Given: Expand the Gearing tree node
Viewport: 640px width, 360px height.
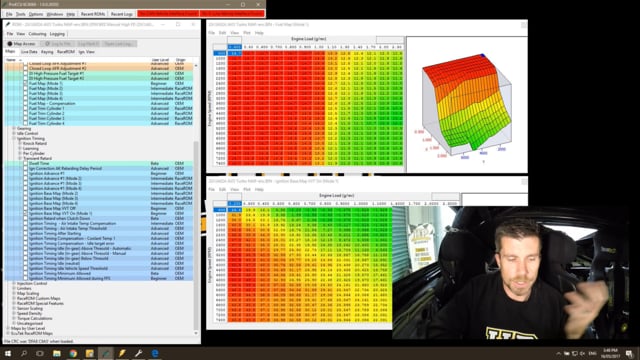Looking at the screenshot, I should (14, 129).
